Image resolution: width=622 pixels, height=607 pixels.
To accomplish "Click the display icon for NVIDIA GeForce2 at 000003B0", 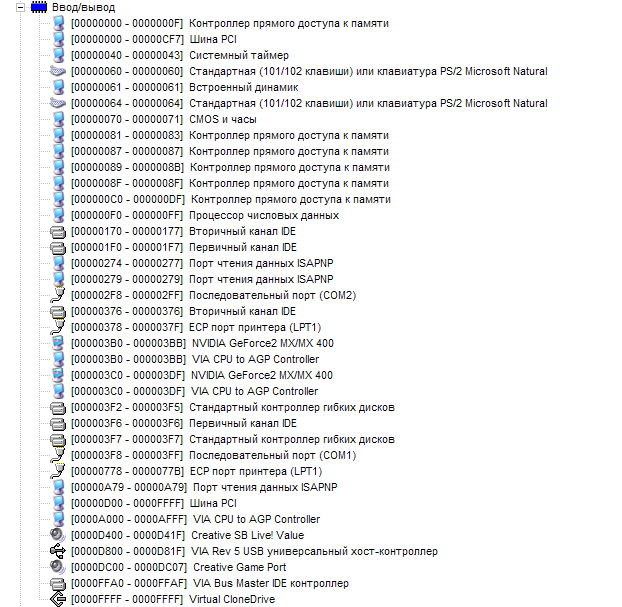I will coord(58,344).
